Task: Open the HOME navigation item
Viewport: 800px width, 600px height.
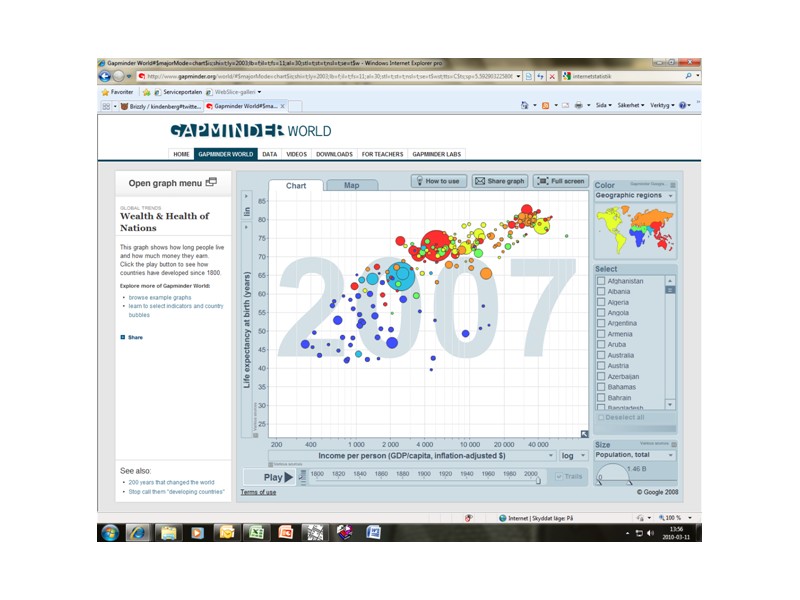Action: point(181,154)
